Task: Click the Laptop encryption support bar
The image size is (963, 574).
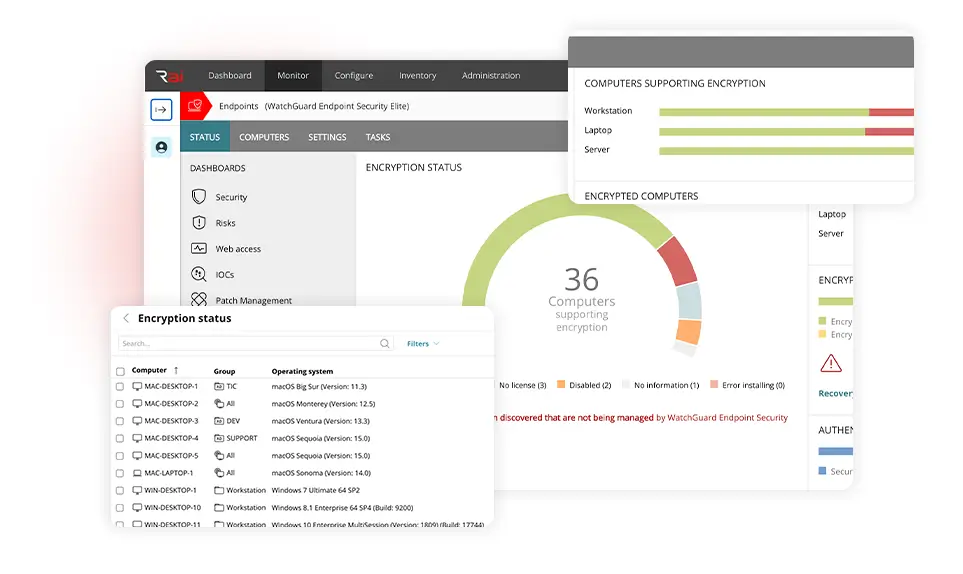Action: click(786, 131)
